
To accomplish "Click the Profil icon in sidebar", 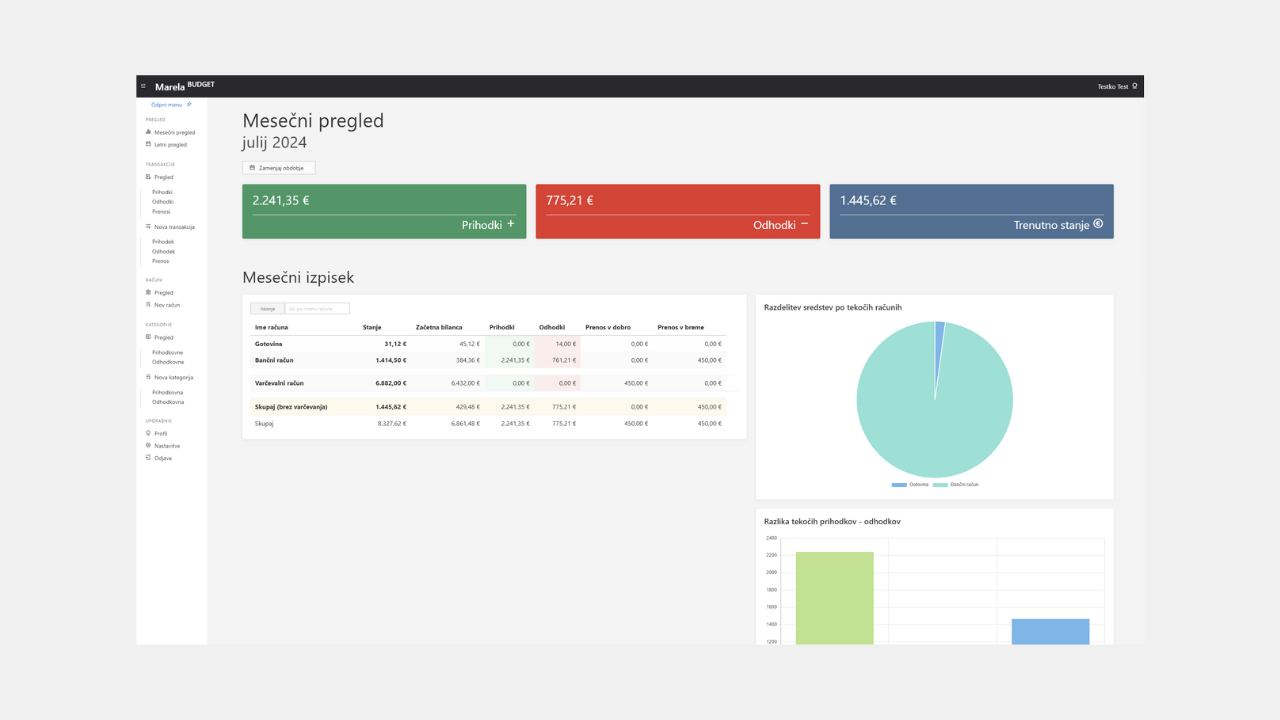I will pos(148,433).
